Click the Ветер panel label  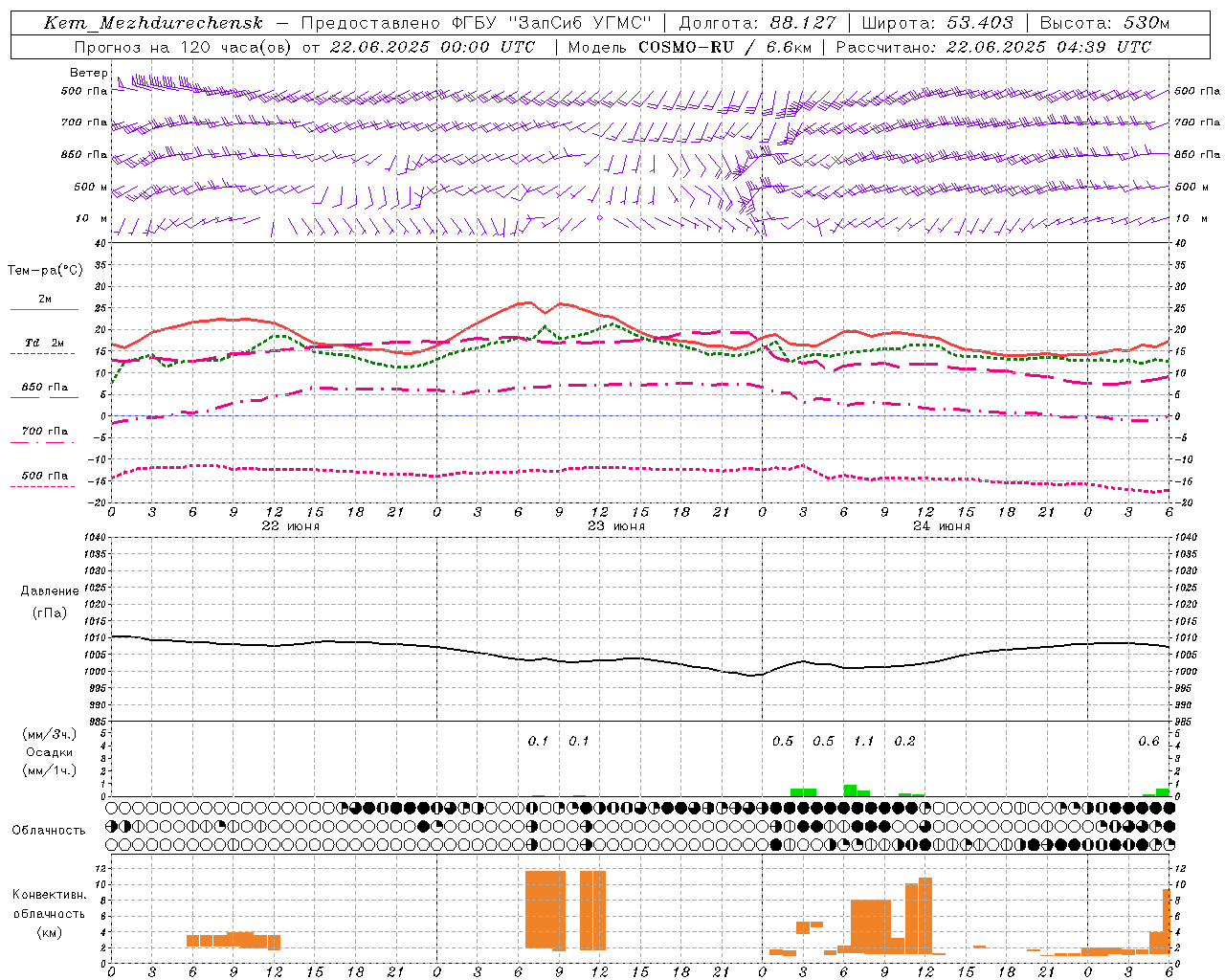[89, 73]
